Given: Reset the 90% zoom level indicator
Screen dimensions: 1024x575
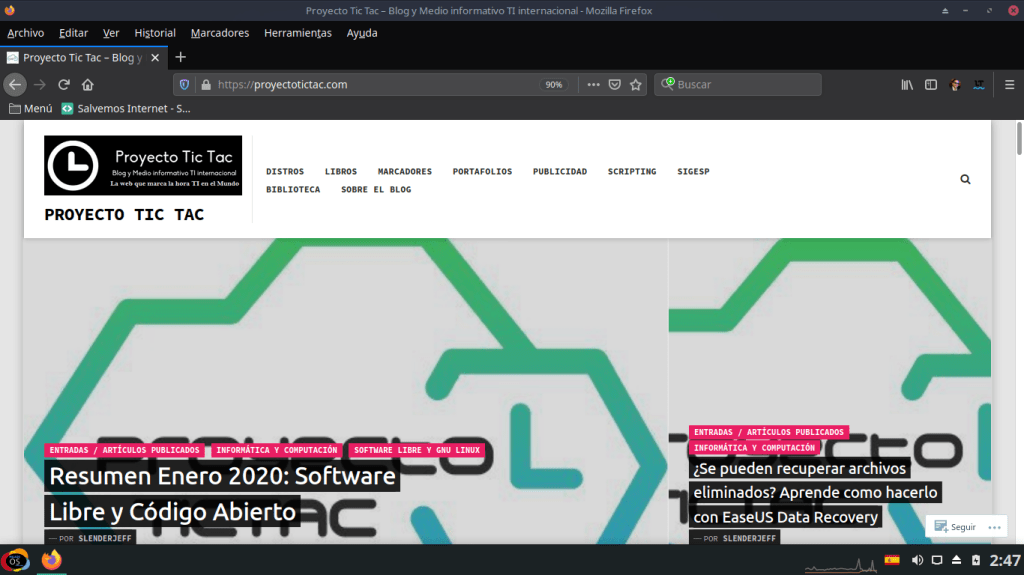Looking at the screenshot, I should click(553, 85).
